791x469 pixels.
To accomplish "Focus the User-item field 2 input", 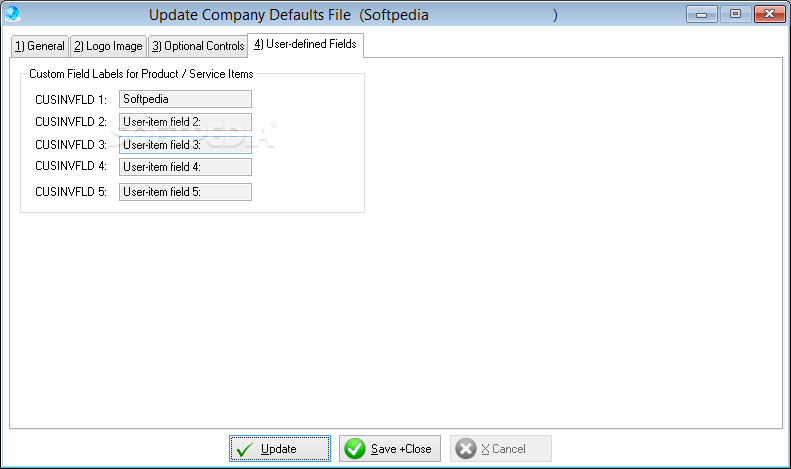I will [x=185, y=122].
